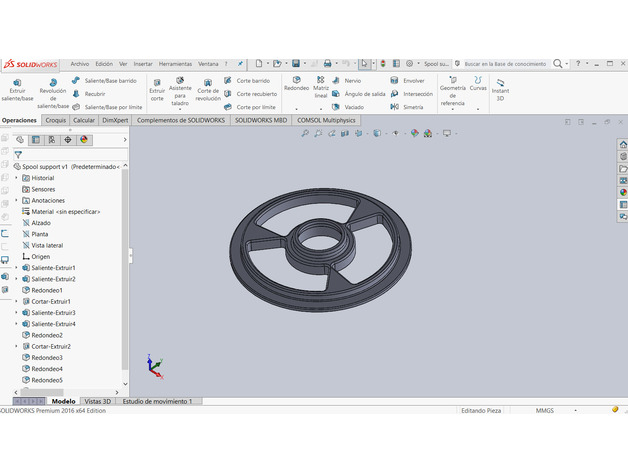
Task: Select the Planta plane item
Action: [x=35, y=234]
